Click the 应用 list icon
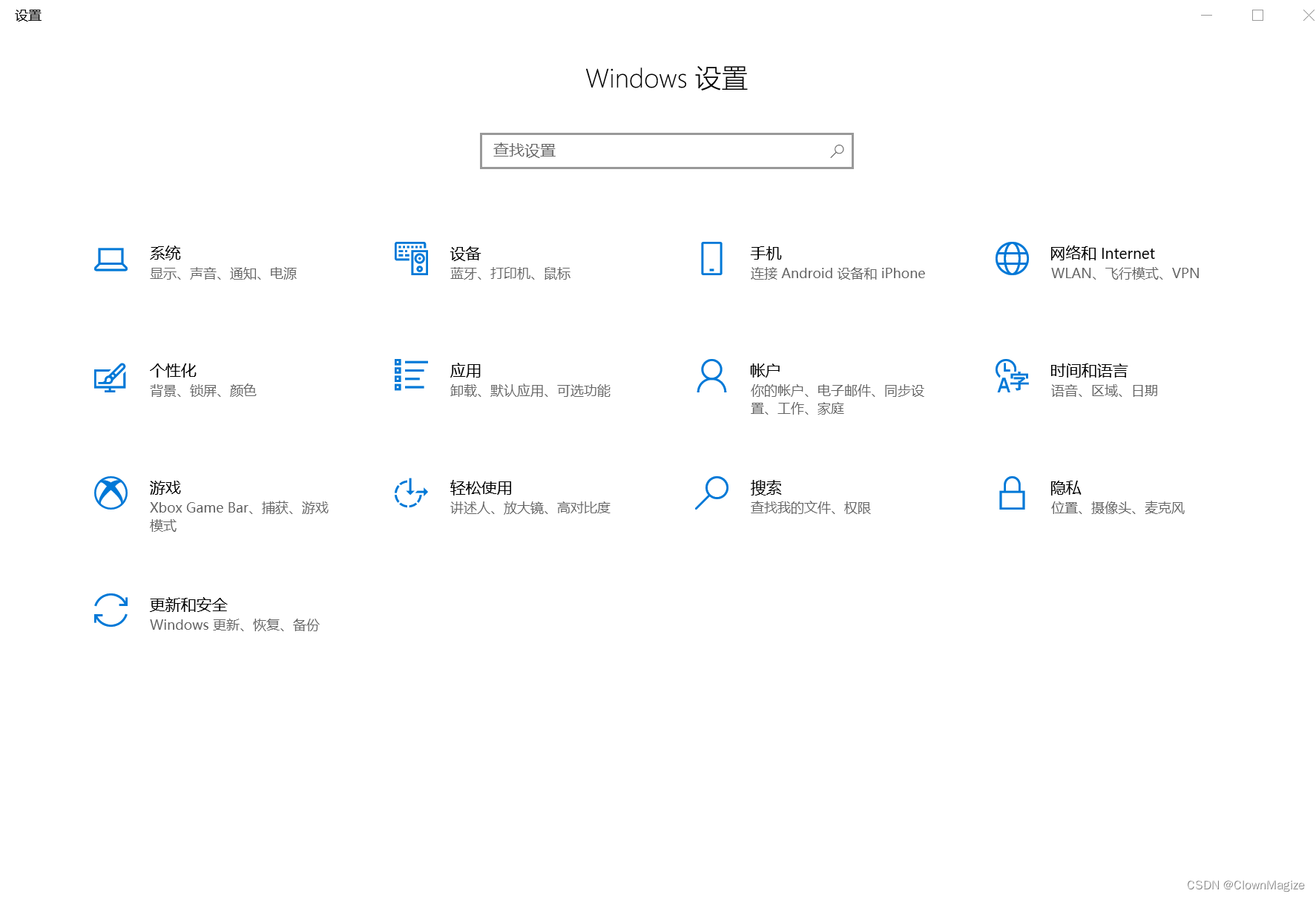 click(x=410, y=375)
